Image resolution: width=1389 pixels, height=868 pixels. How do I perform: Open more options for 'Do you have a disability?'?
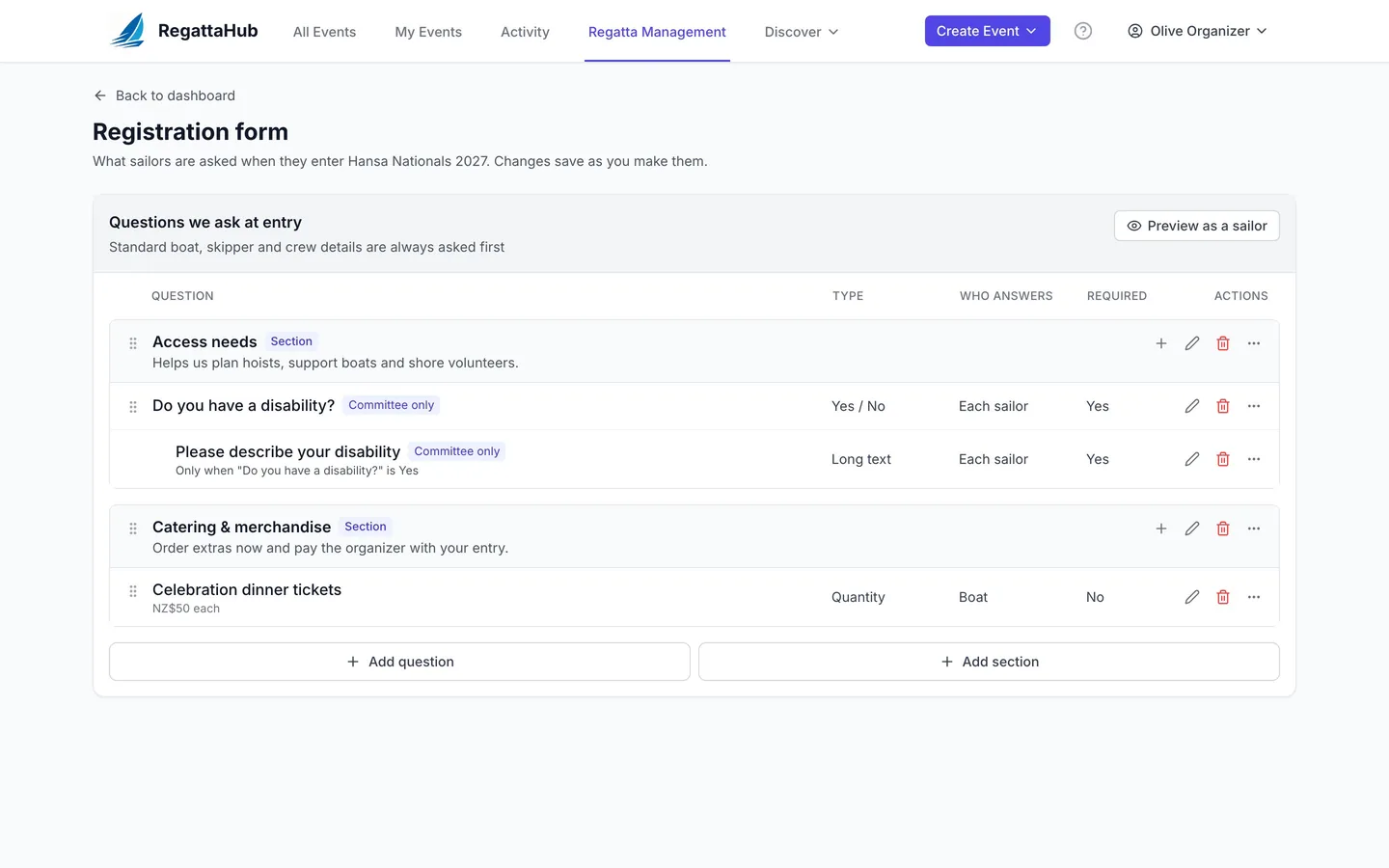(1254, 406)
